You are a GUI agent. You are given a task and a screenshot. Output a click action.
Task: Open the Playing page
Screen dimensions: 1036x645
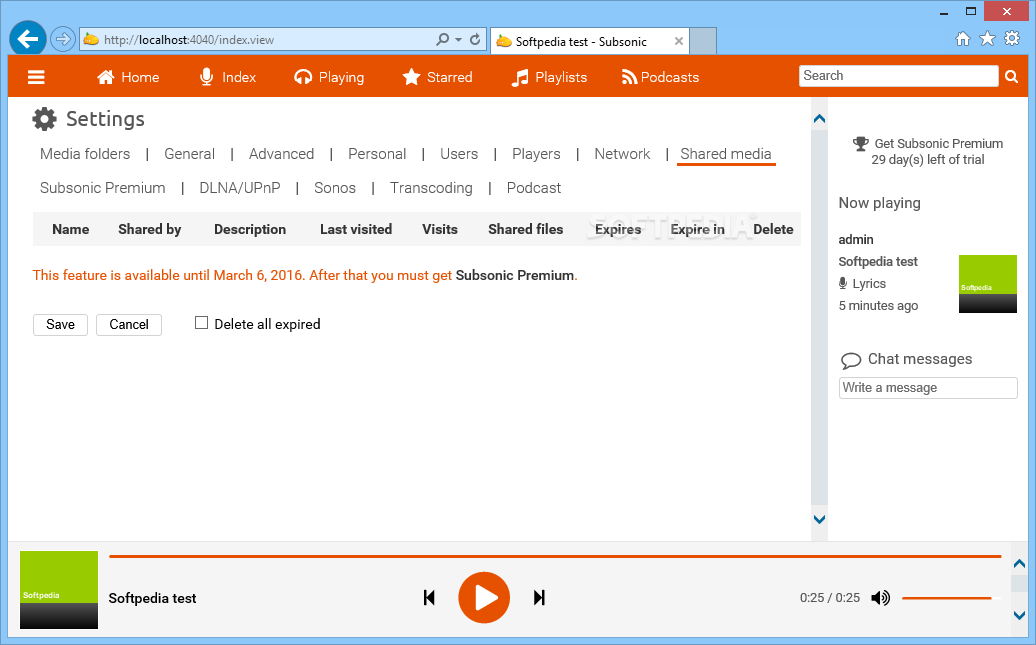(329, 77)
